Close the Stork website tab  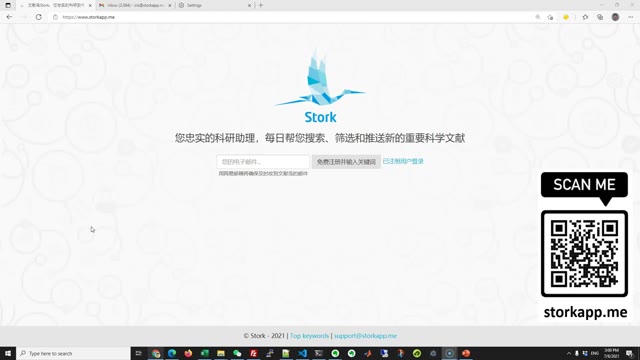click(90, 5)
